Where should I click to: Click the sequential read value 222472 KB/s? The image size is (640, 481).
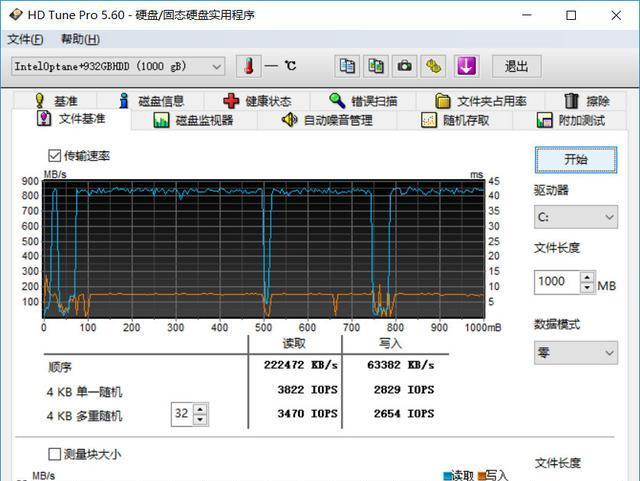click(x=300, y=365)
